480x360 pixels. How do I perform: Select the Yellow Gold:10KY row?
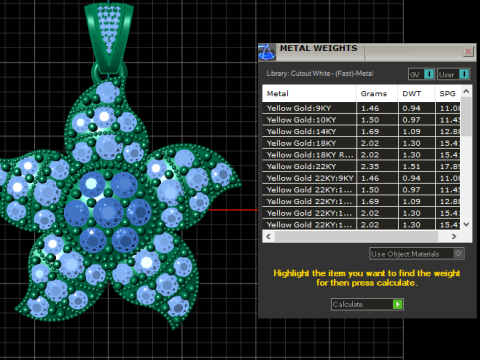point(361,120)
